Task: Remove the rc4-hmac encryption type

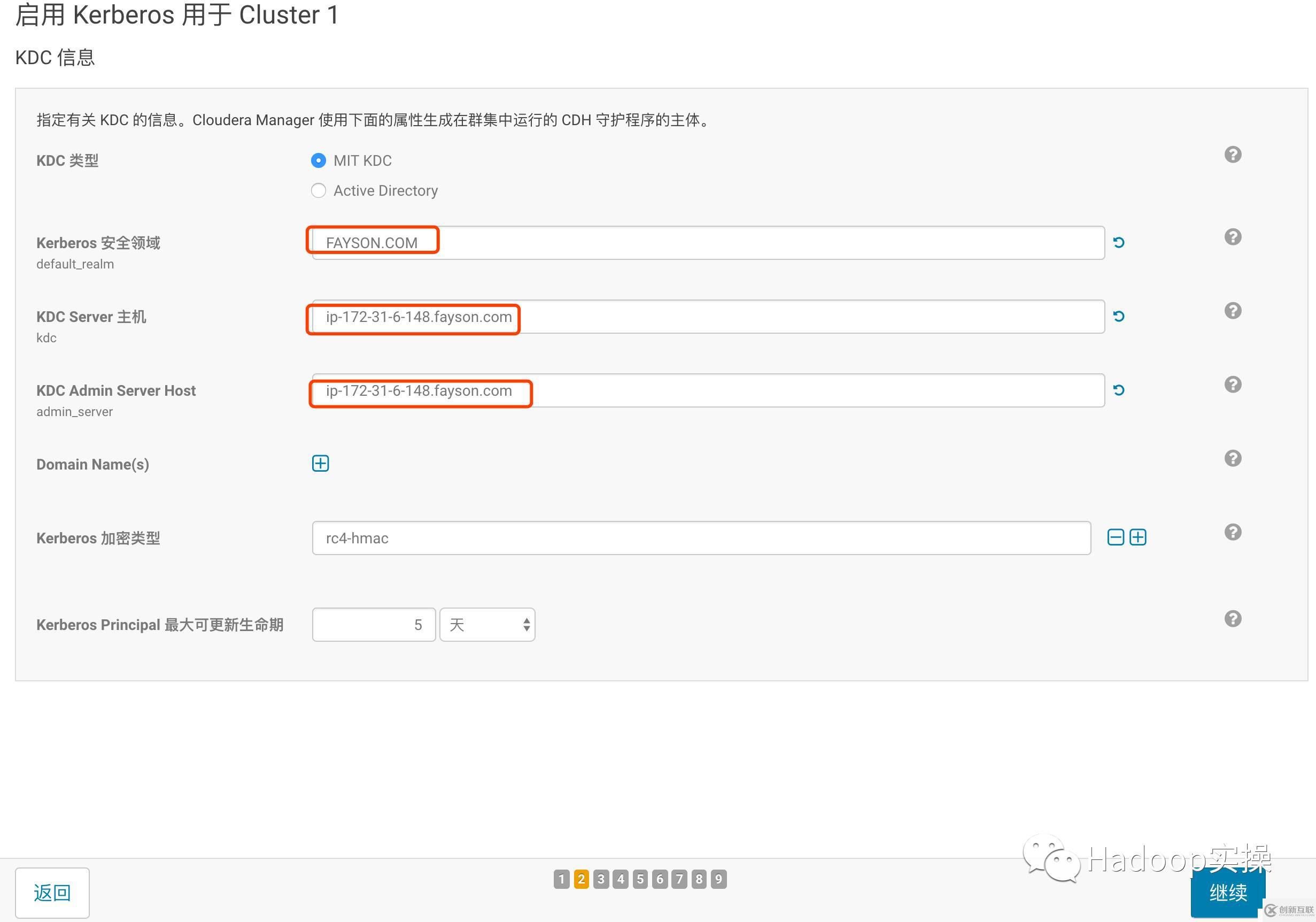Action: tap(1116, 537)
